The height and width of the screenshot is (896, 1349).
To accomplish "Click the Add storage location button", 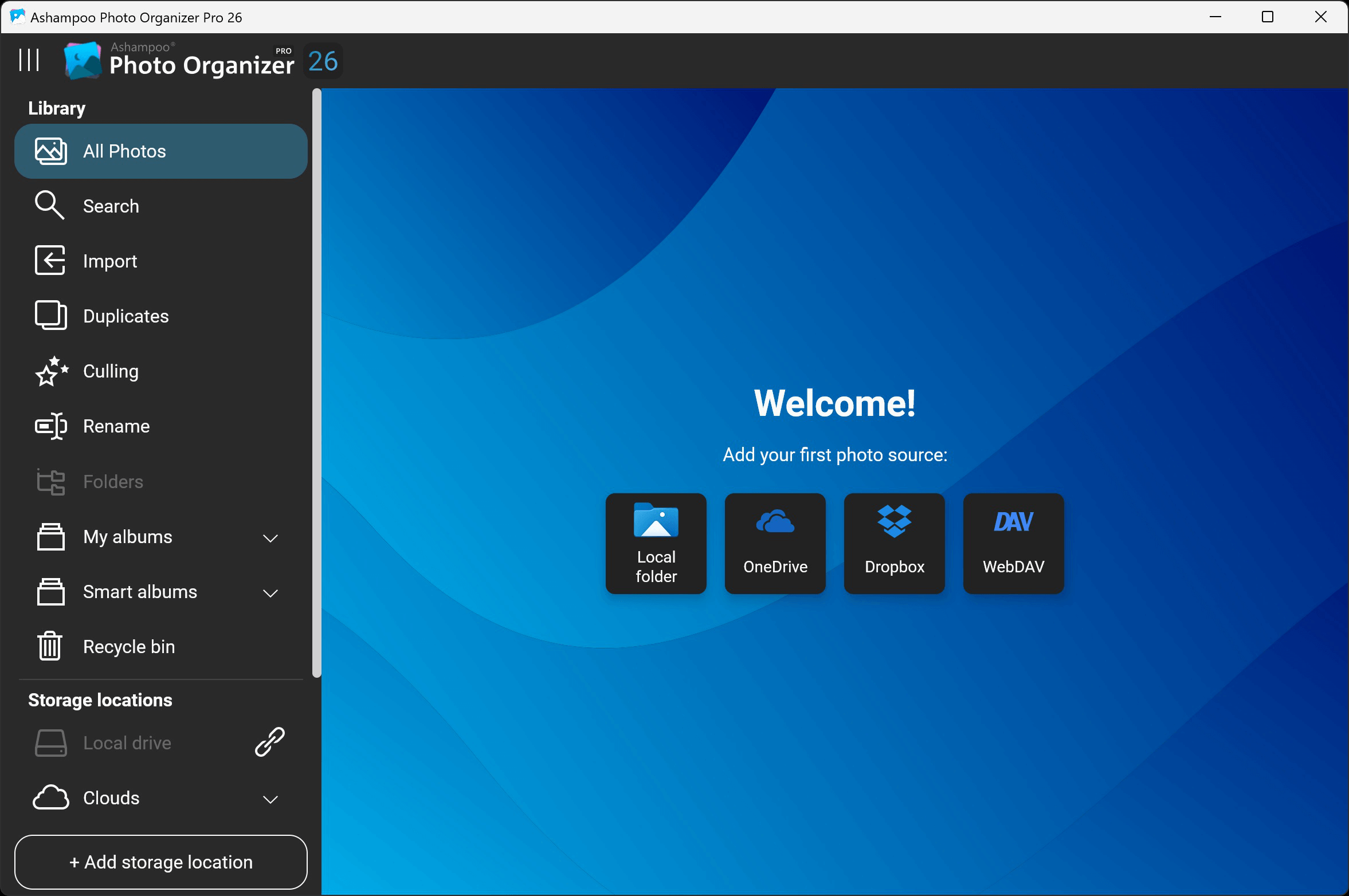I will coord(161,862).
